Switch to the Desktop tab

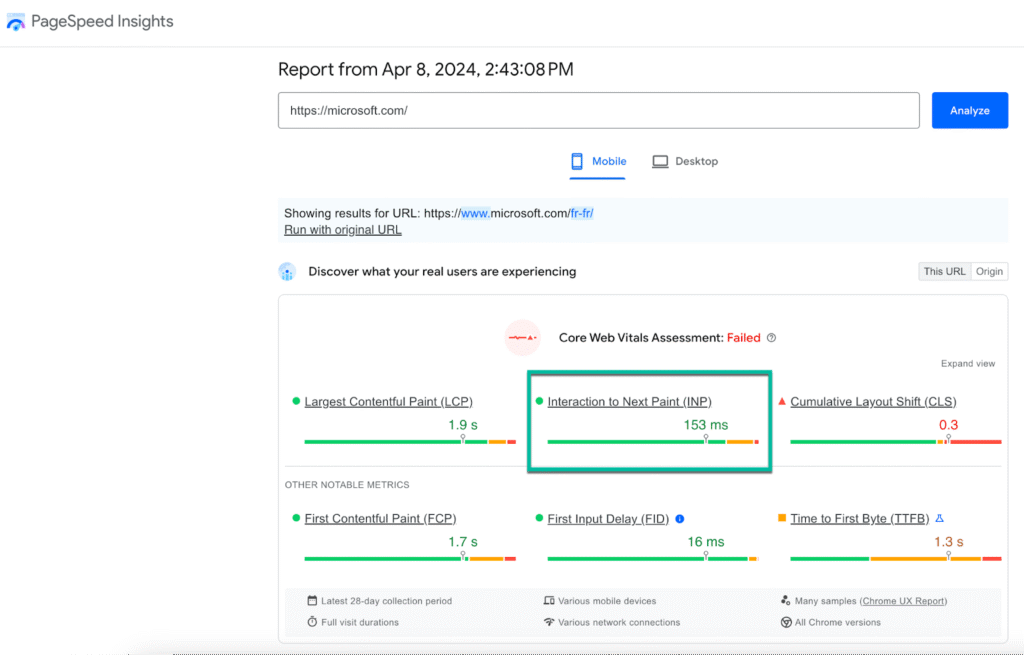(685, 161)
